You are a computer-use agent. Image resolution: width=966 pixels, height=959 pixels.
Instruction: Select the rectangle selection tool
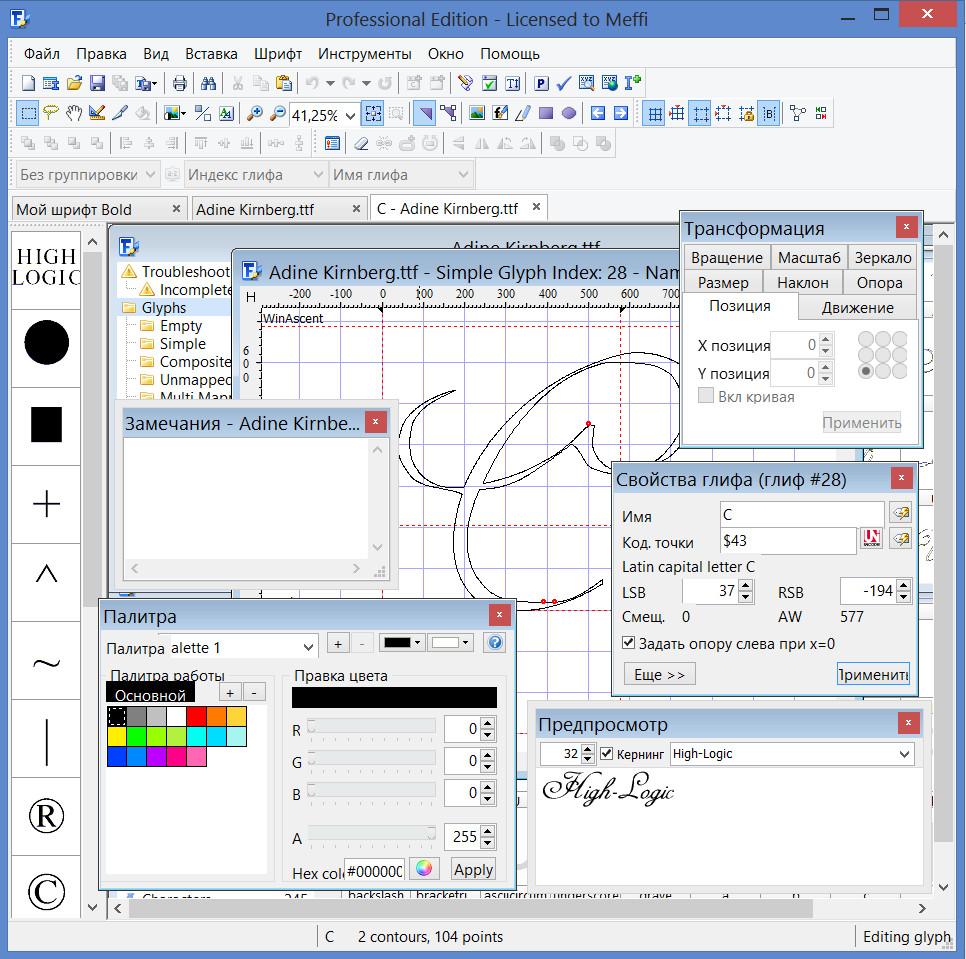click(x=28, y=113)
